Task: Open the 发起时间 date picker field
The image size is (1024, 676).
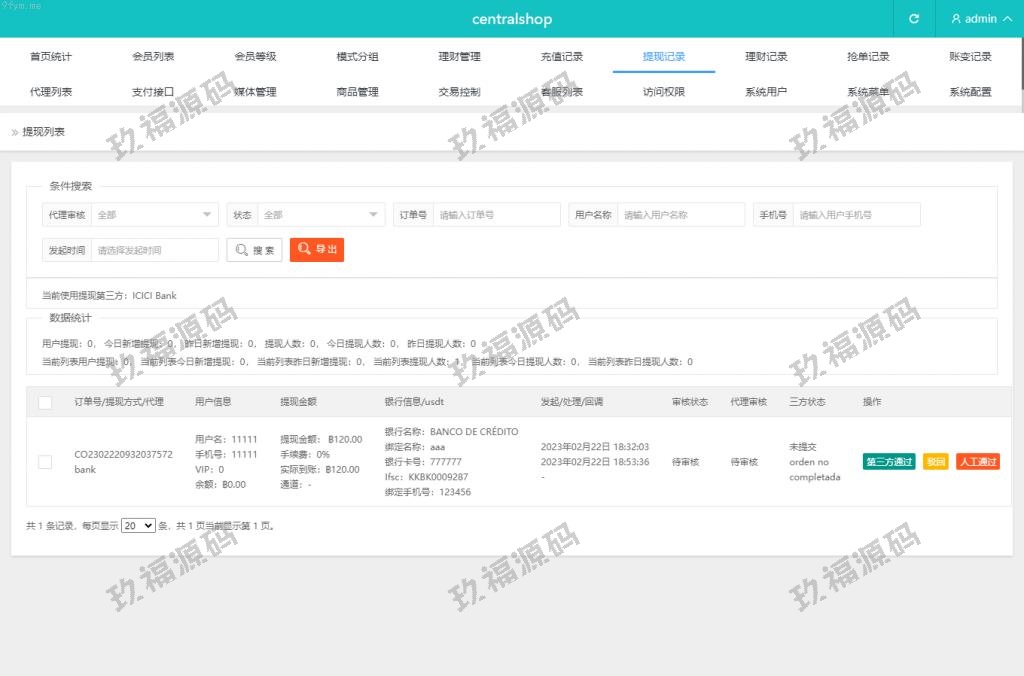Action: click(x=154, y=250)
